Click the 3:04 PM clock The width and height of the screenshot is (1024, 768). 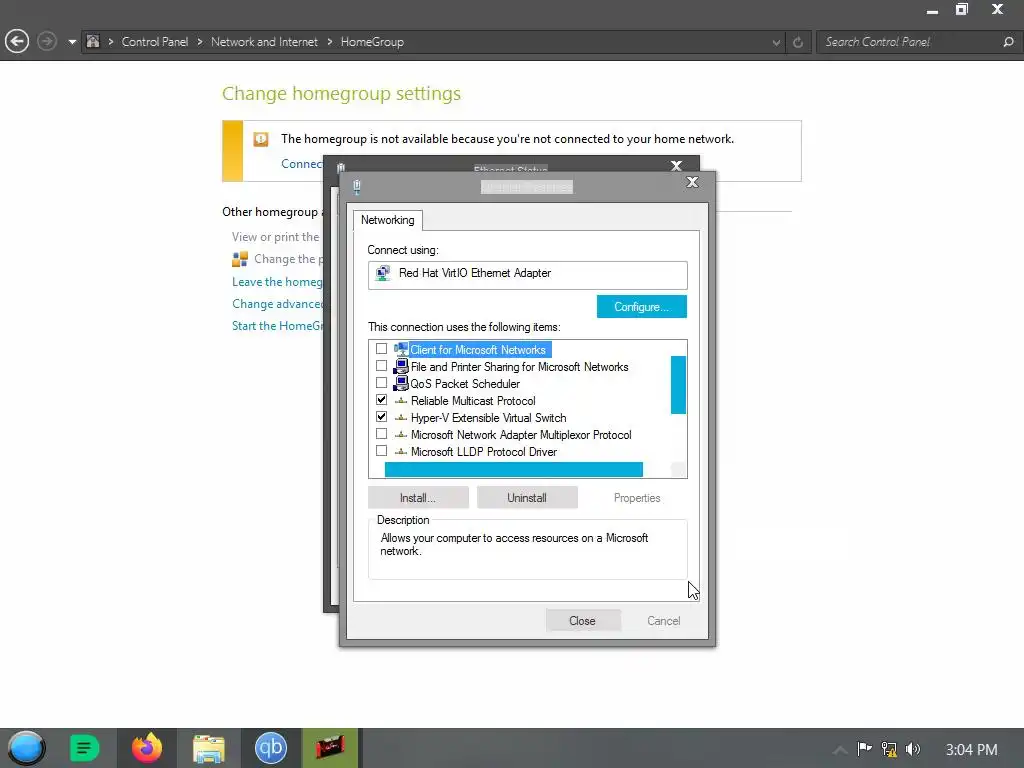click(972, 750)
